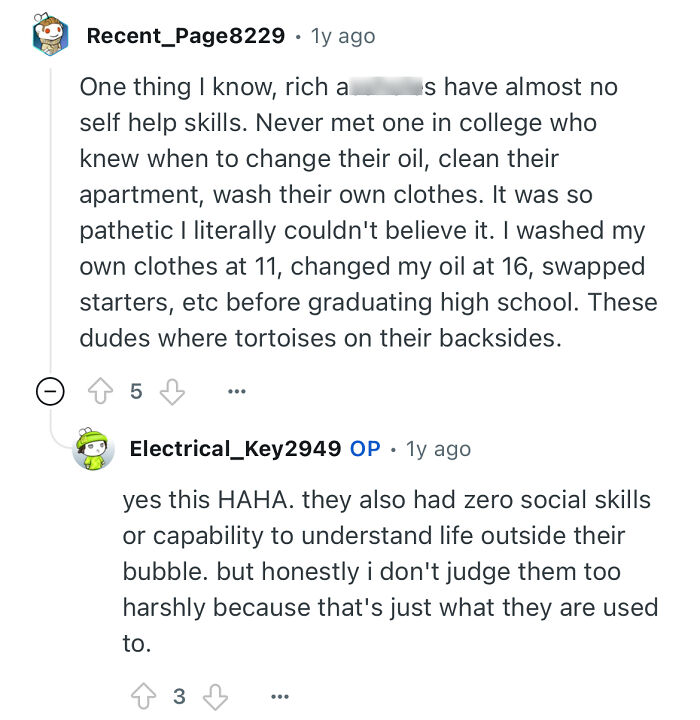Click Electrical_Key2949's avatar image
This screenshot has height=720, width=700.
pos(93,449)
